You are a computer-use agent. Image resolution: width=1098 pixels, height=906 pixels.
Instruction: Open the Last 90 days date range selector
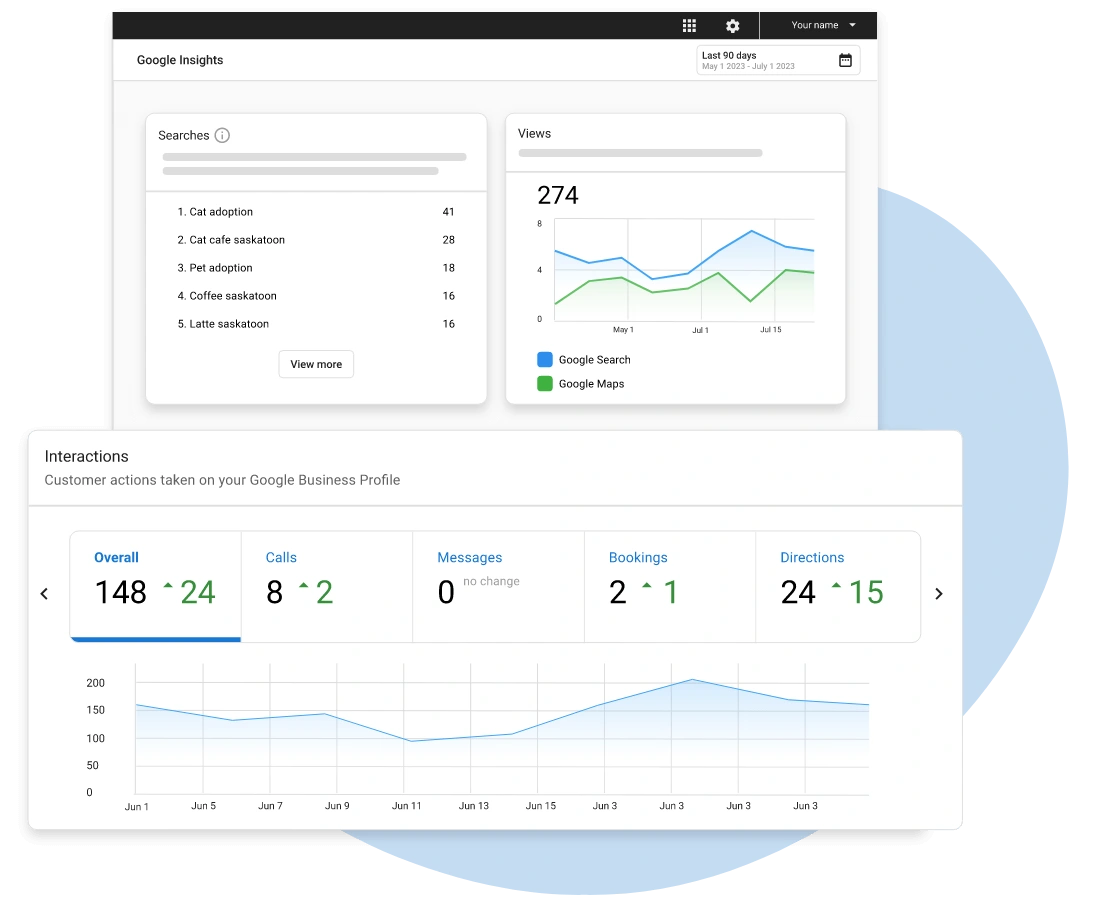click(770, 60)
